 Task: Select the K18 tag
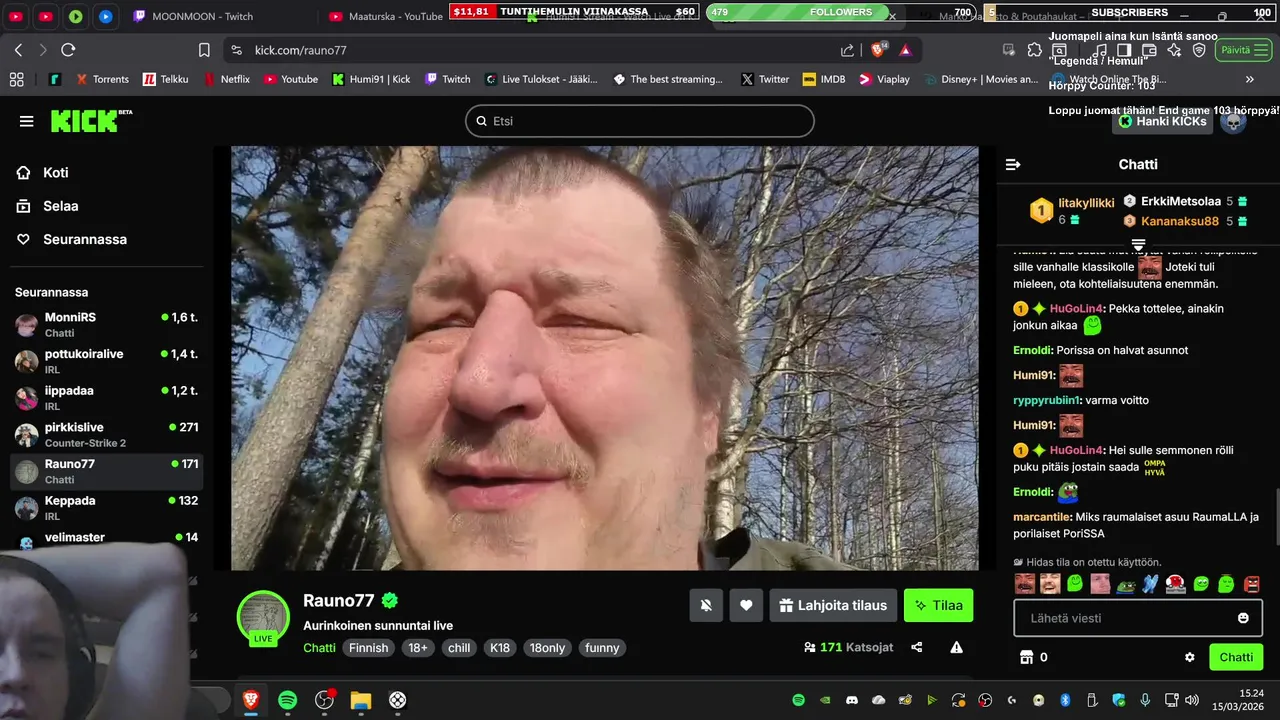coord(500,648)
